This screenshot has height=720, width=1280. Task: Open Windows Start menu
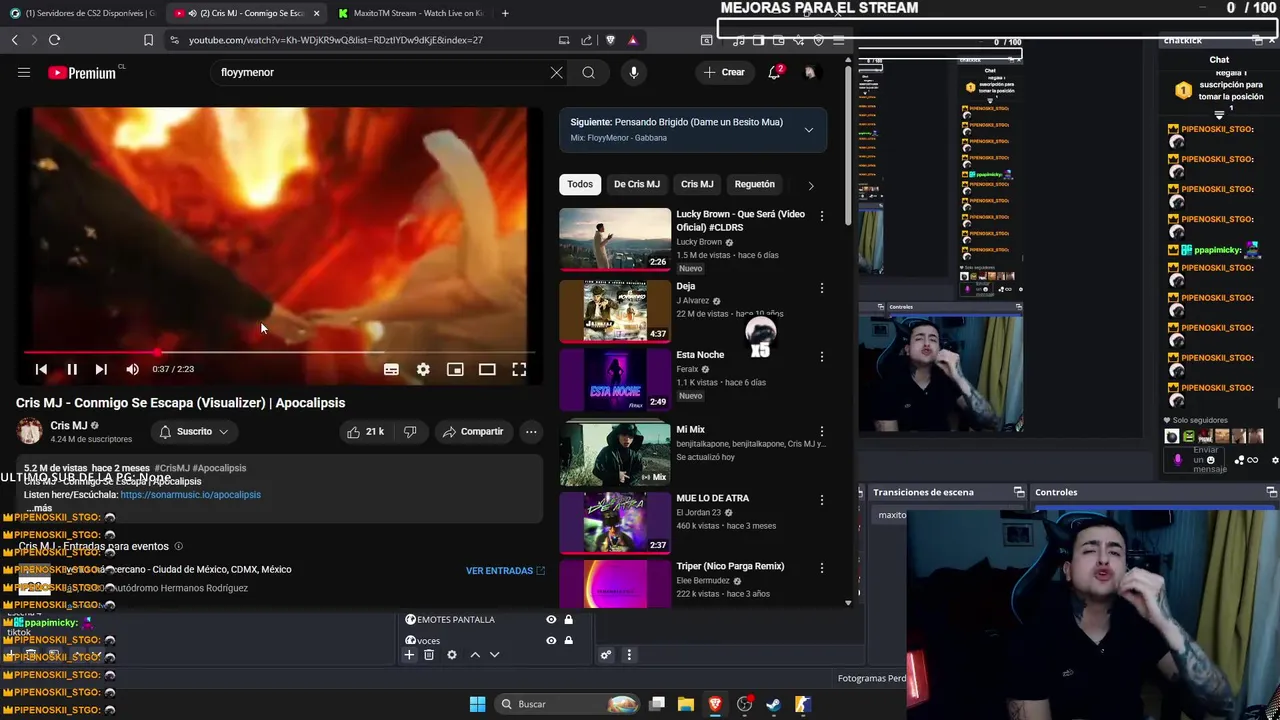click(x=477, y=704)
